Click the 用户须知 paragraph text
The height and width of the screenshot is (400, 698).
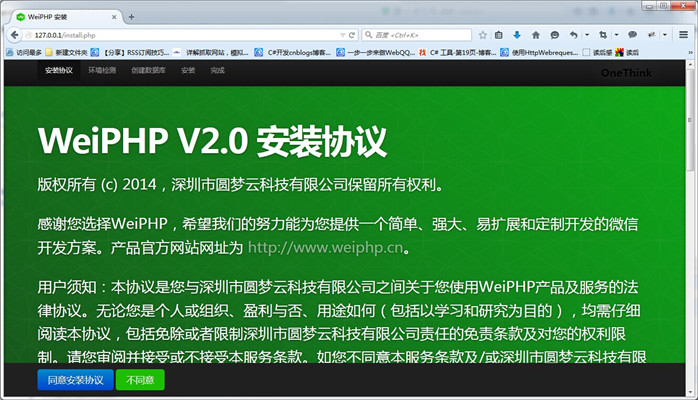[342, 322]
